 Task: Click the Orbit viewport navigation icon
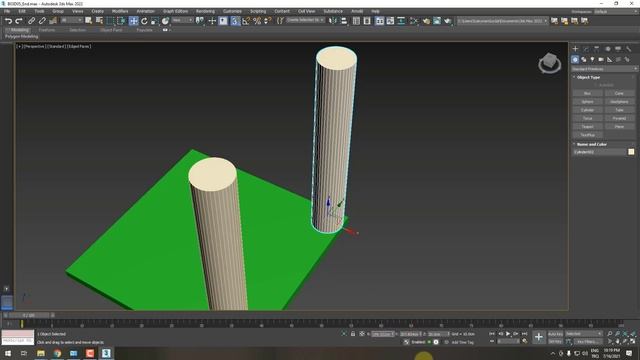coord(625,341)
